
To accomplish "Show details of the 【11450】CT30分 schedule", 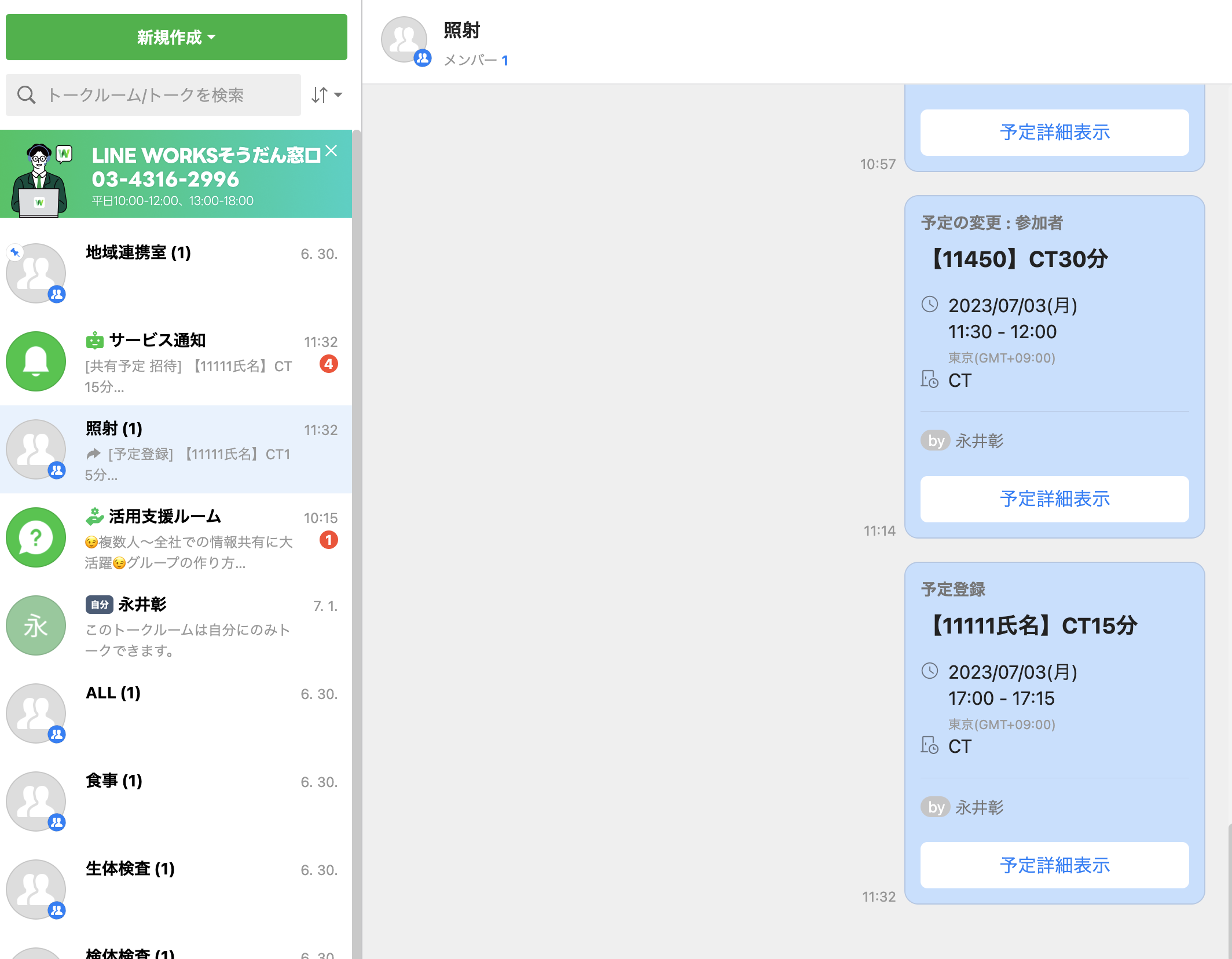I will coord(1054,499).
